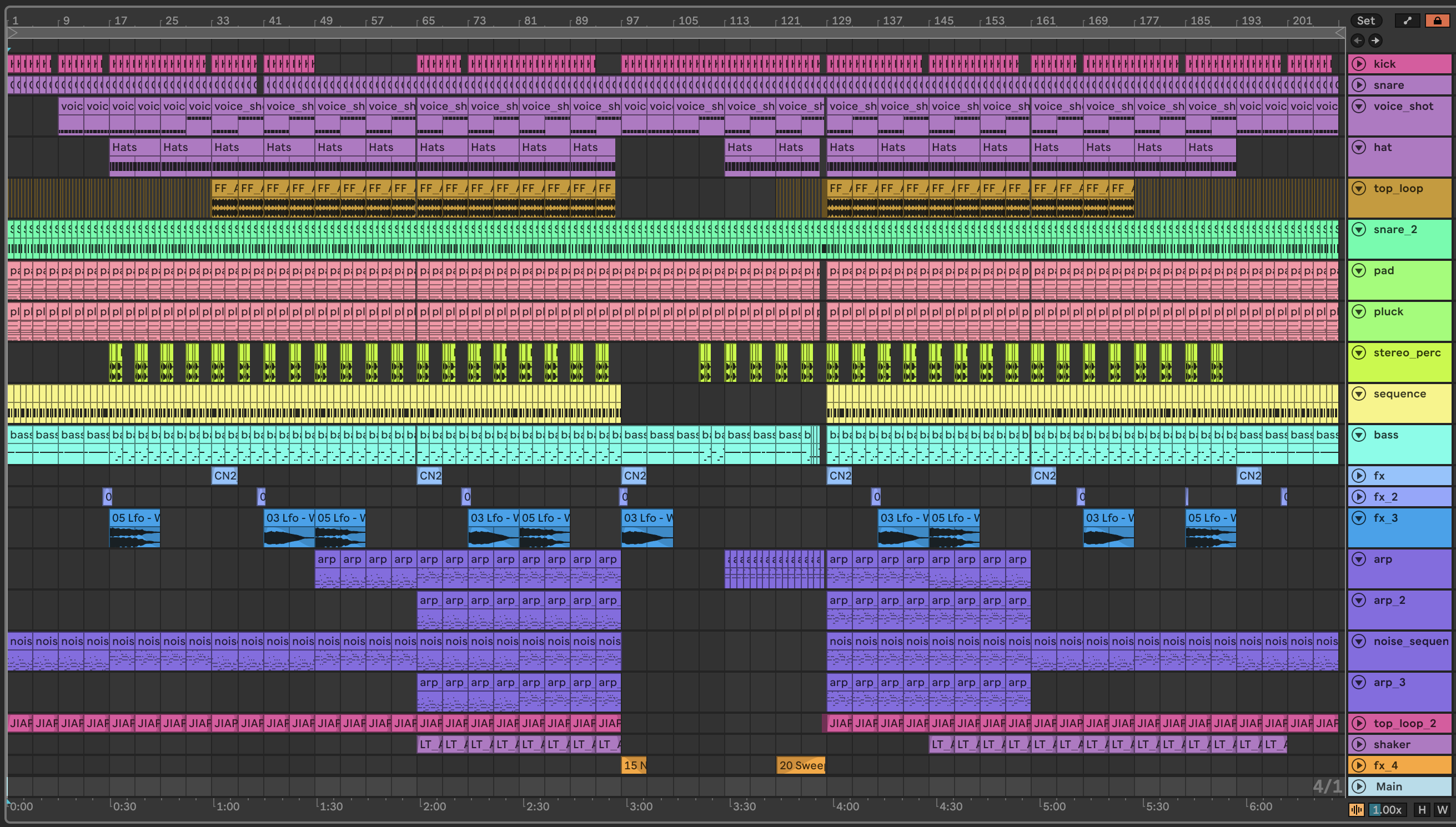The width and height of the screenshot is (1456, 827).
Task: Toggle the Lock Envelopes button
Action: (1437, 21)
